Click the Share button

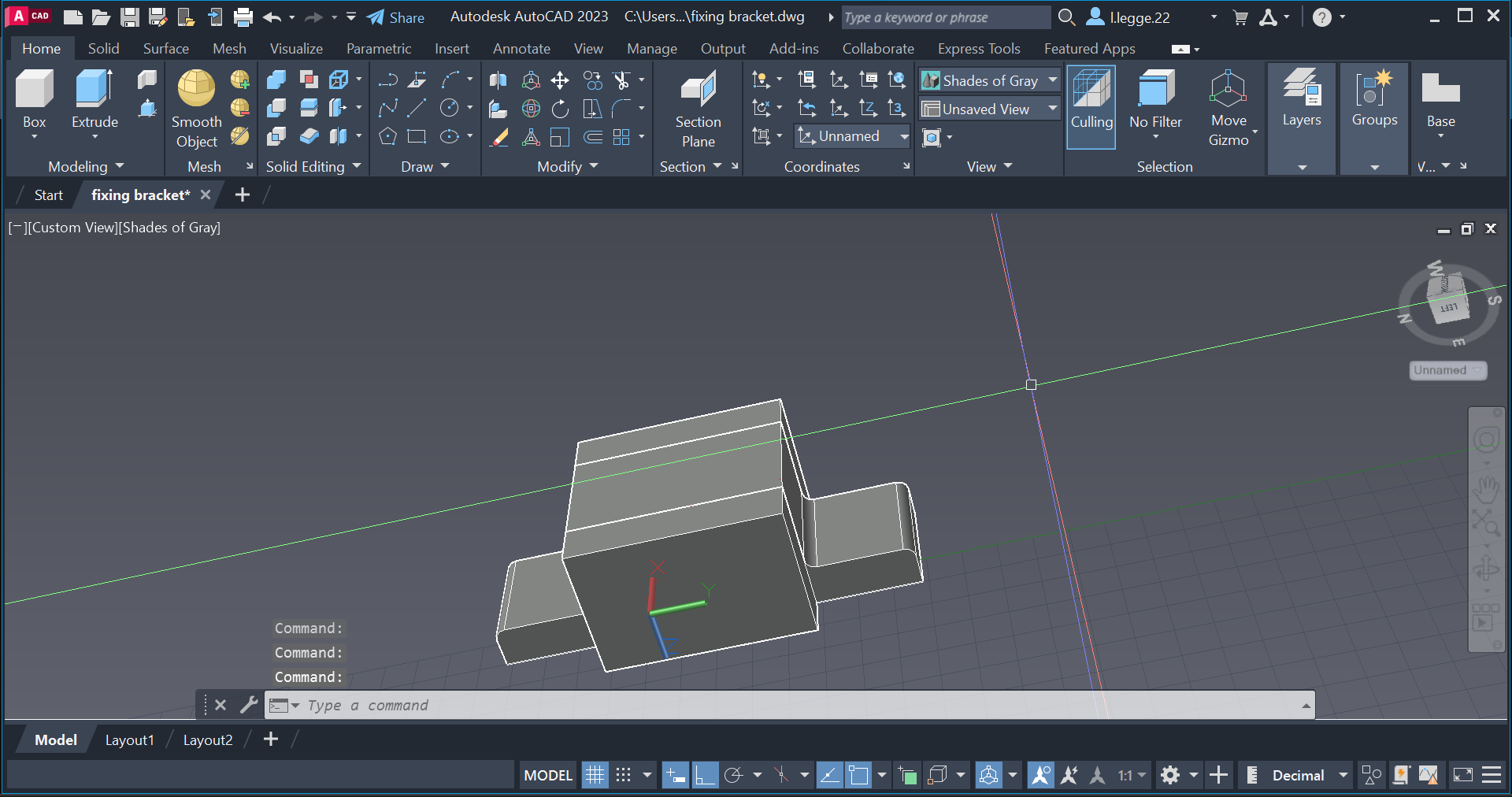(395, 17)
